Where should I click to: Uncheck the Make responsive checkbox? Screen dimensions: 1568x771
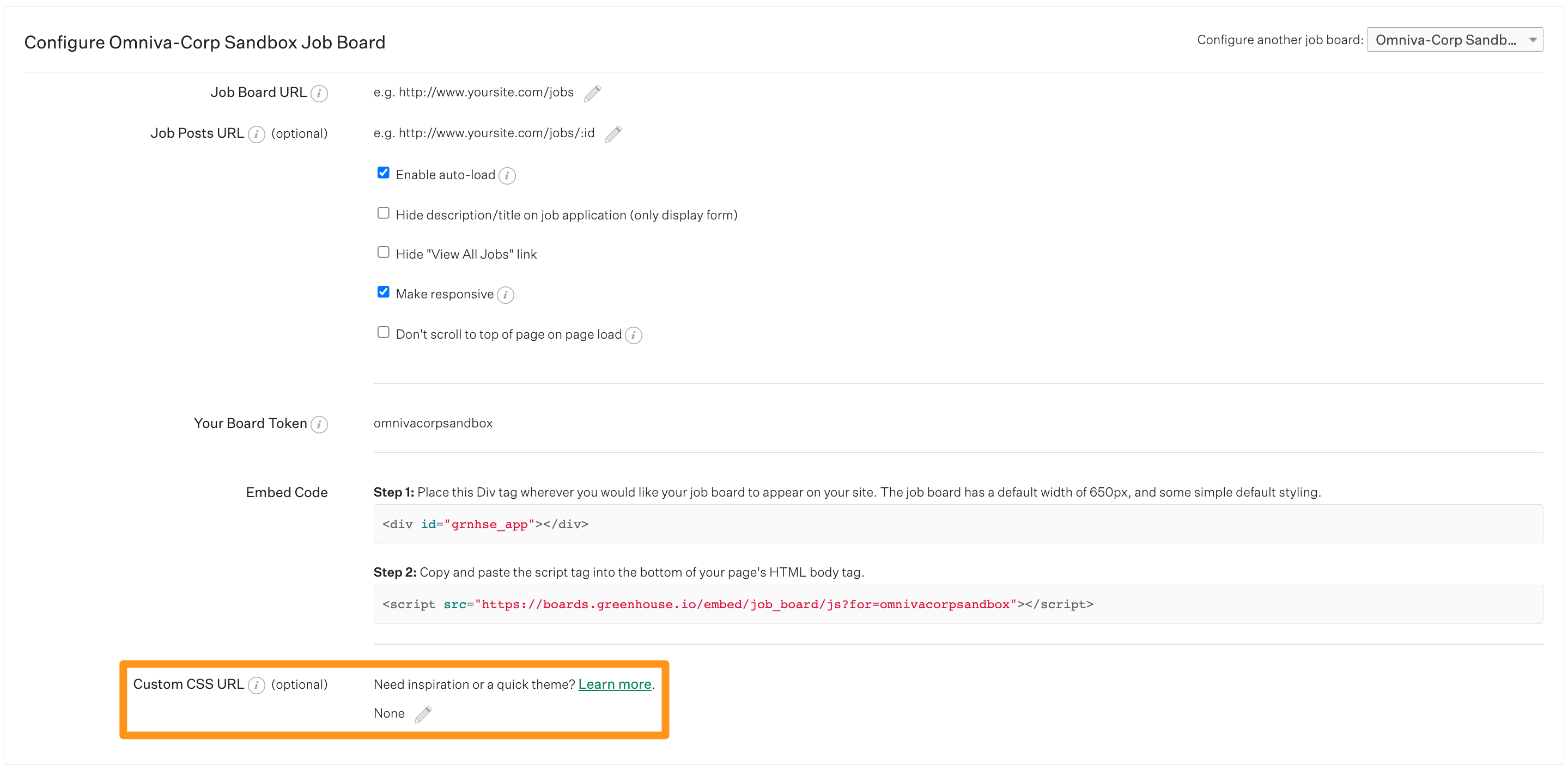383,292
